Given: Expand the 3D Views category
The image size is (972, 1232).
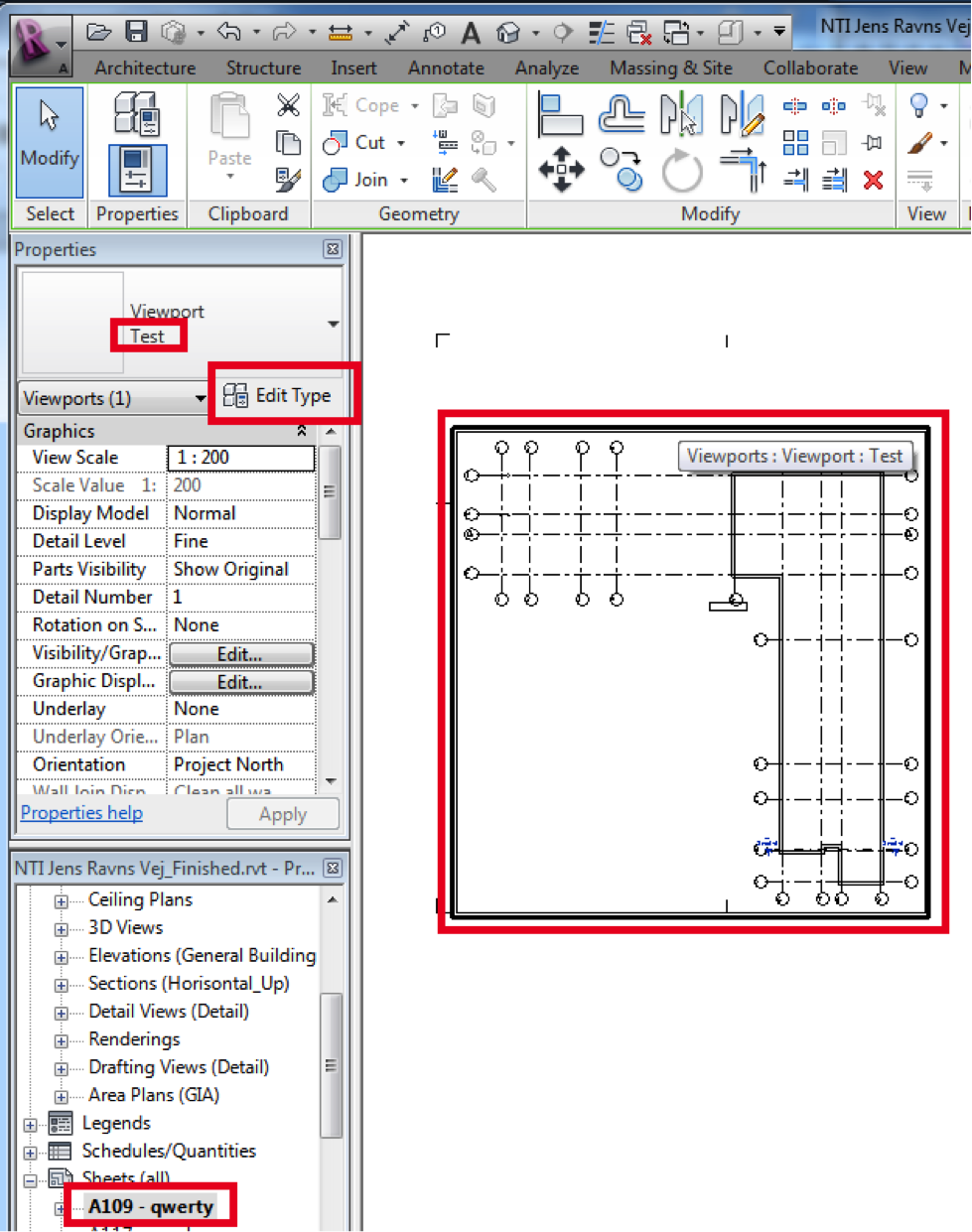Looking at the screenshot, I should (63, 927).
